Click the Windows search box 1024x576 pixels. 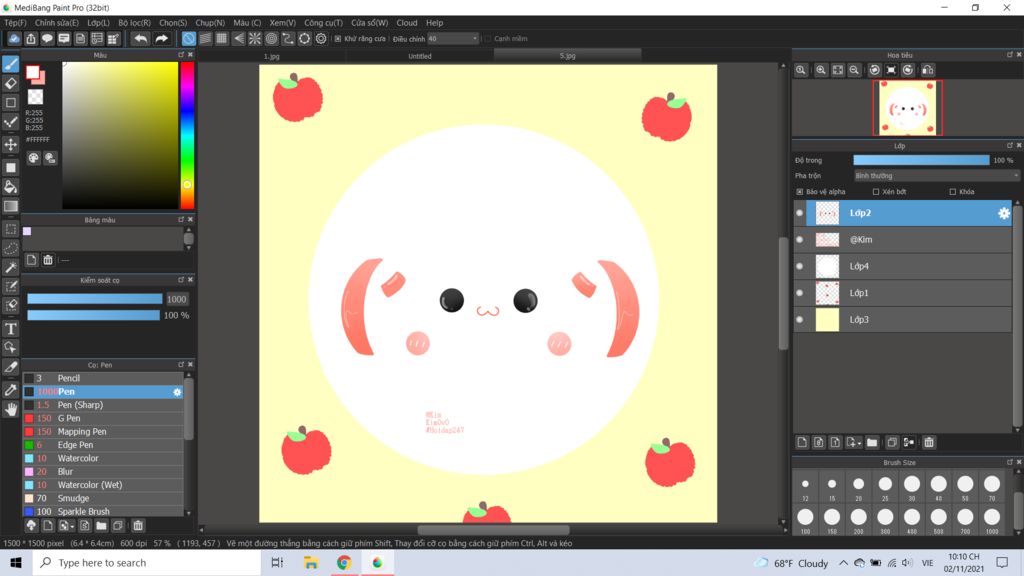click(147, 562)
